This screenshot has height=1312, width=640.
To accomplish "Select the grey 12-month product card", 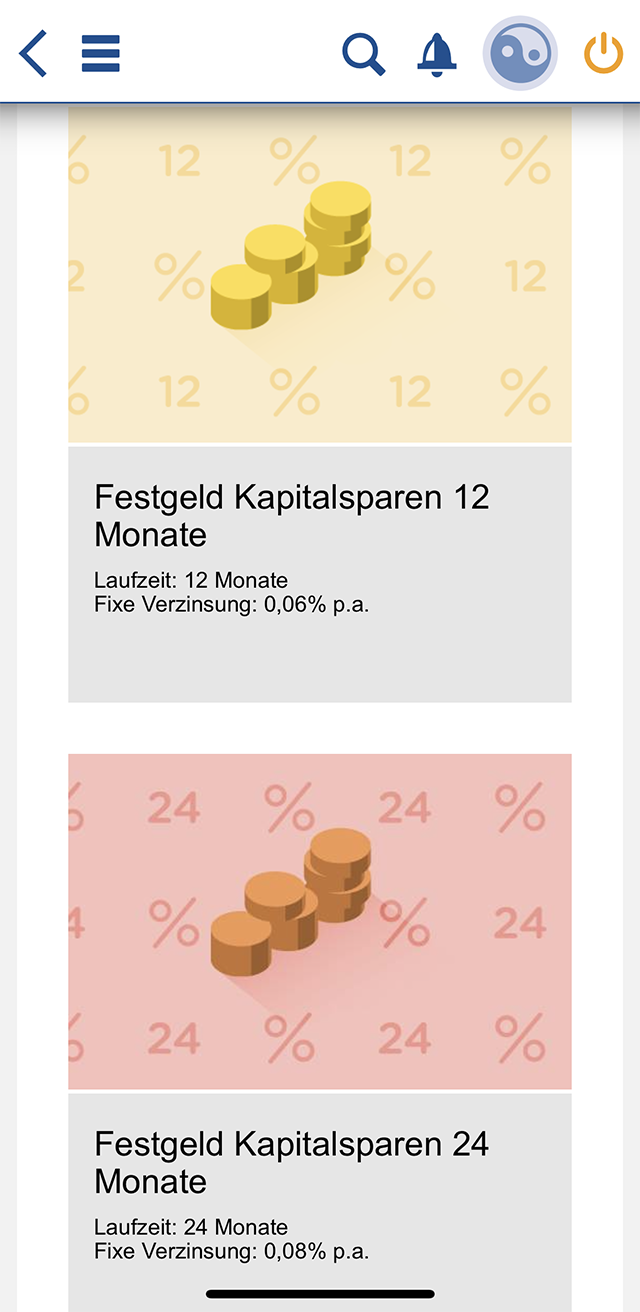I will point(320,574).
